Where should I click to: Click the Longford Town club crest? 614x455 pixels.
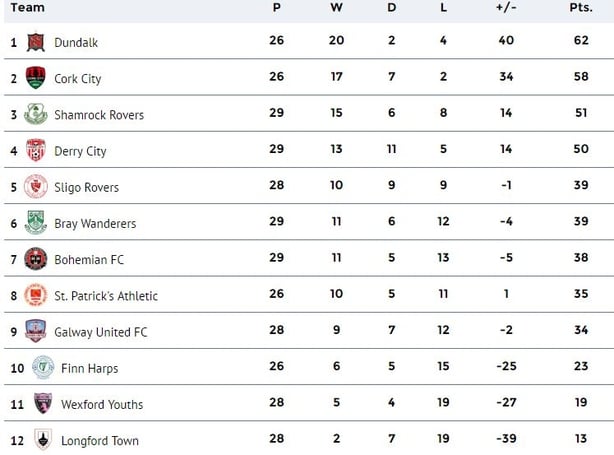click(43, 439)
